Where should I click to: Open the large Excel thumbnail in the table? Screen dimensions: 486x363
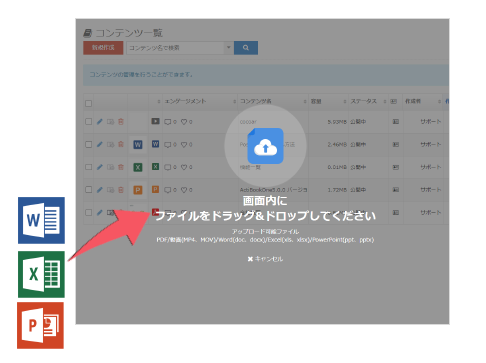pyautogui.click(x=138, y=167)
